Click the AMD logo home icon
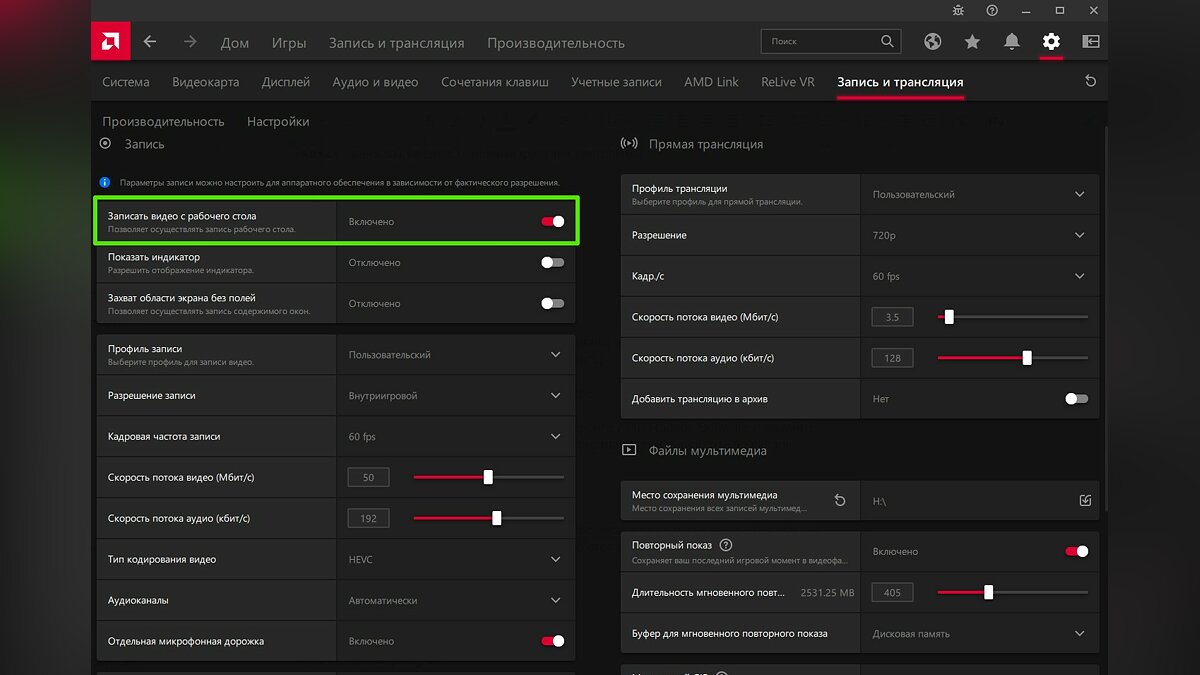1200x675 pixels. tap(110, 42)
